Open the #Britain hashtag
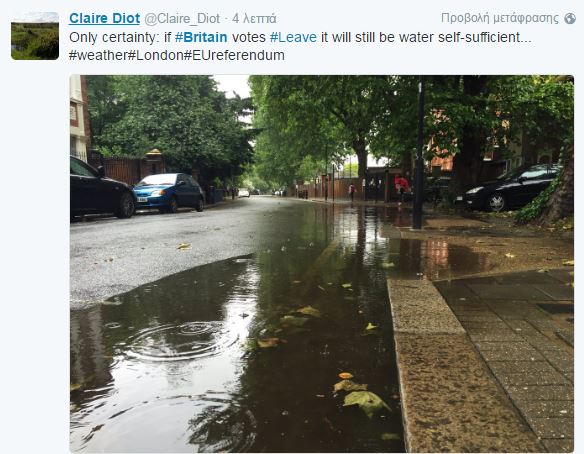The height and width of the screenshot is (454, 584). coord(201,37)
